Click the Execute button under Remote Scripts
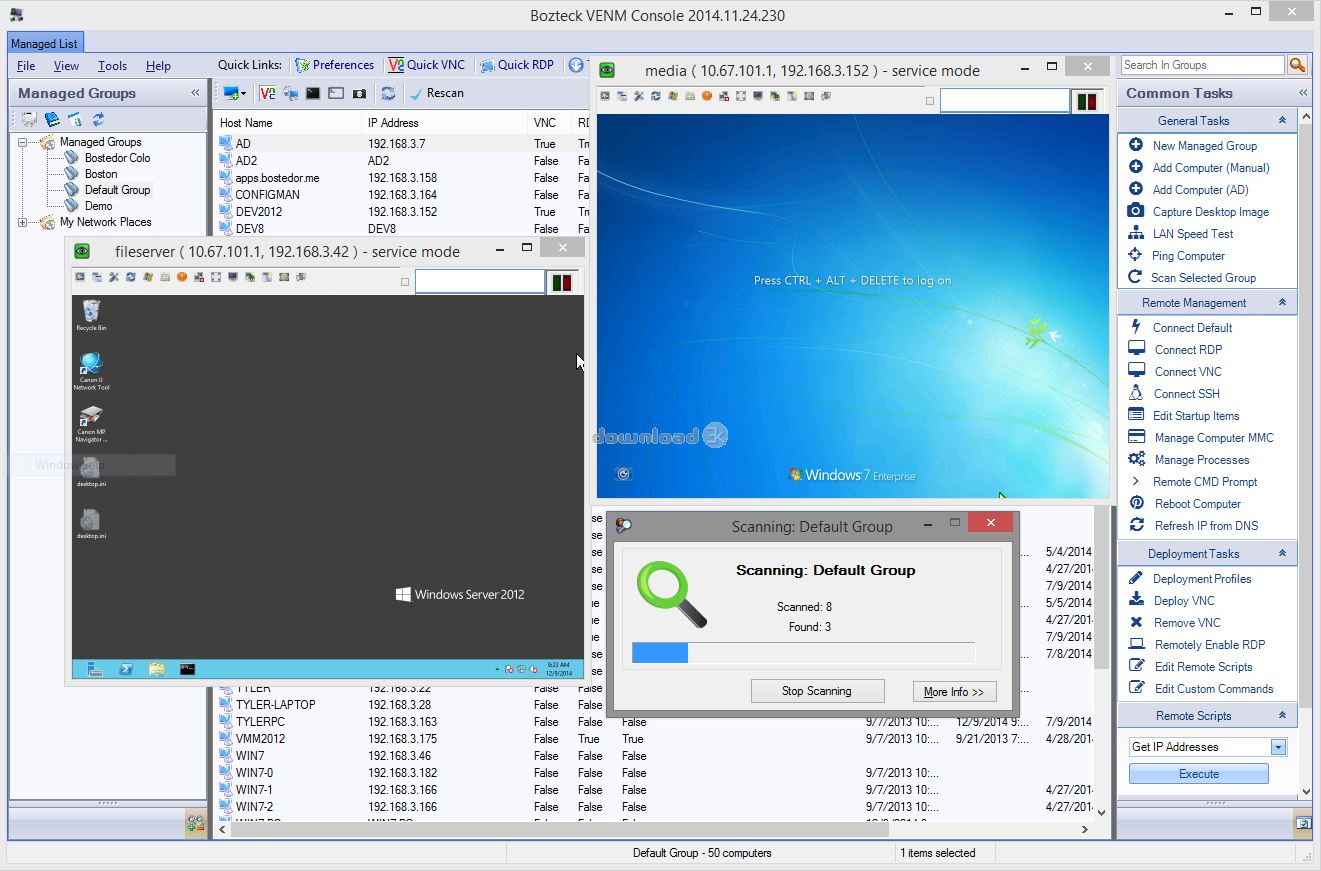 pos(1198,773)
